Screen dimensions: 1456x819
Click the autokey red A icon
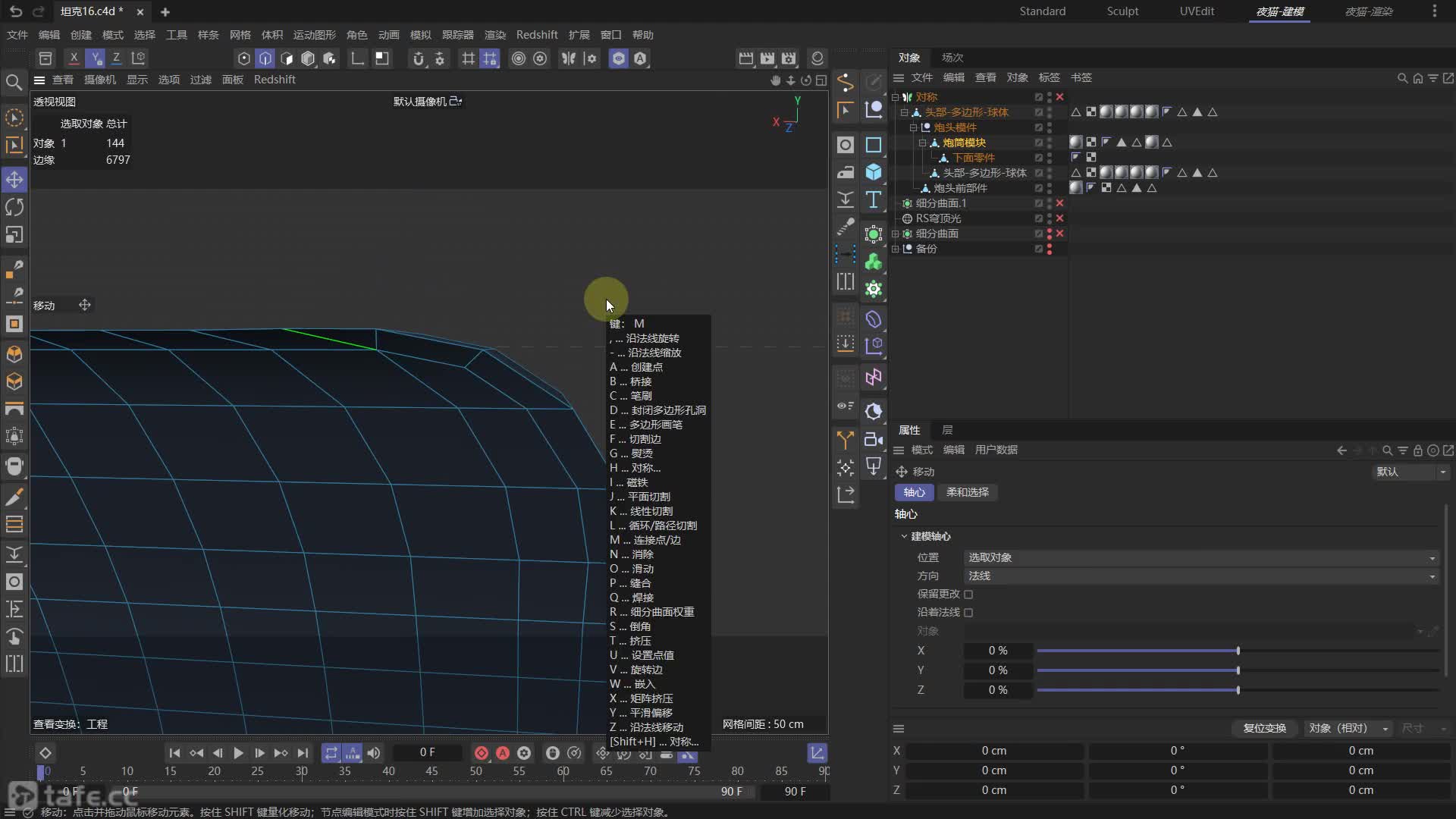click(x=502, y=753)
